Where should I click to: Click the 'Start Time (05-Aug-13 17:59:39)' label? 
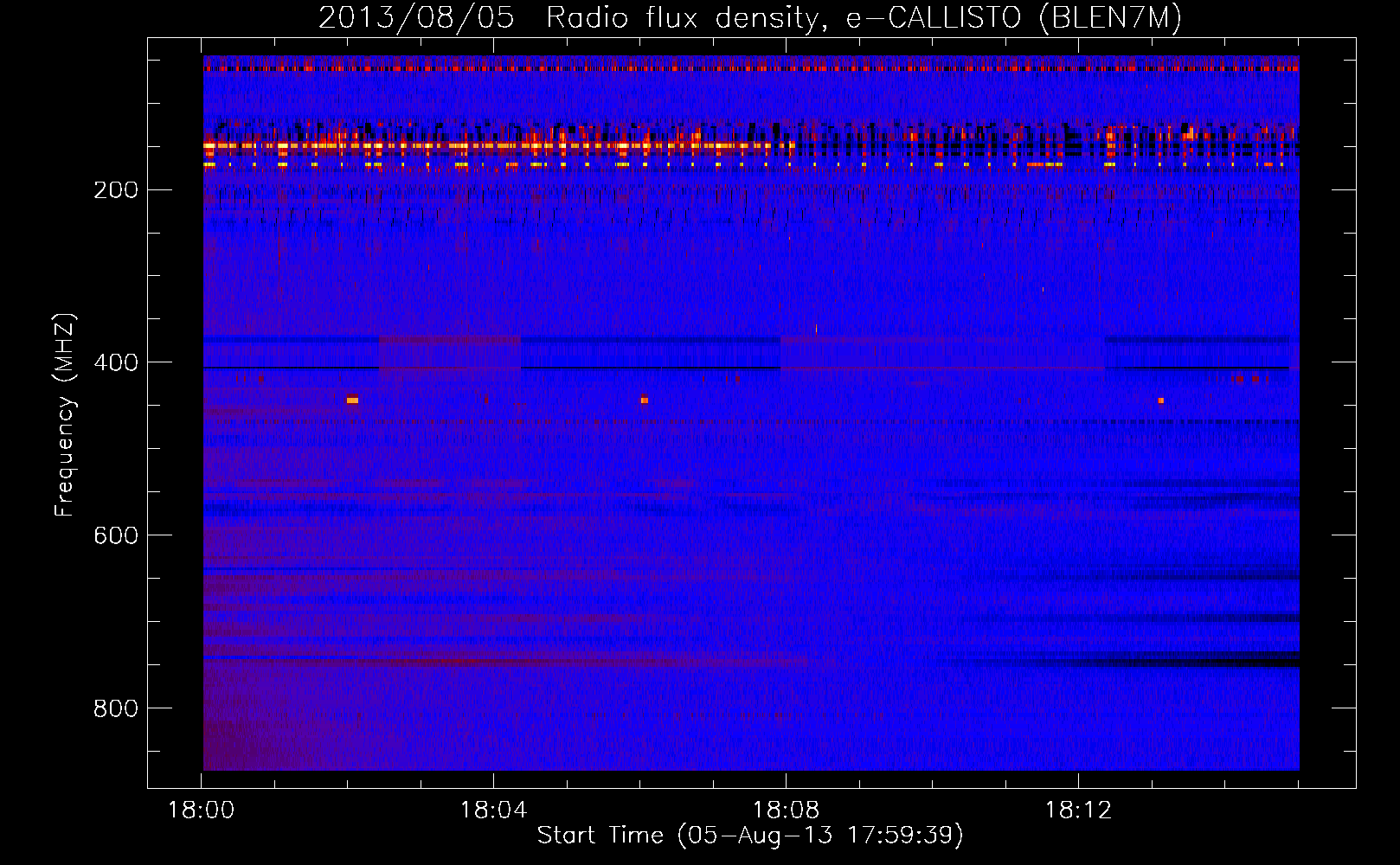coord(750,836)
